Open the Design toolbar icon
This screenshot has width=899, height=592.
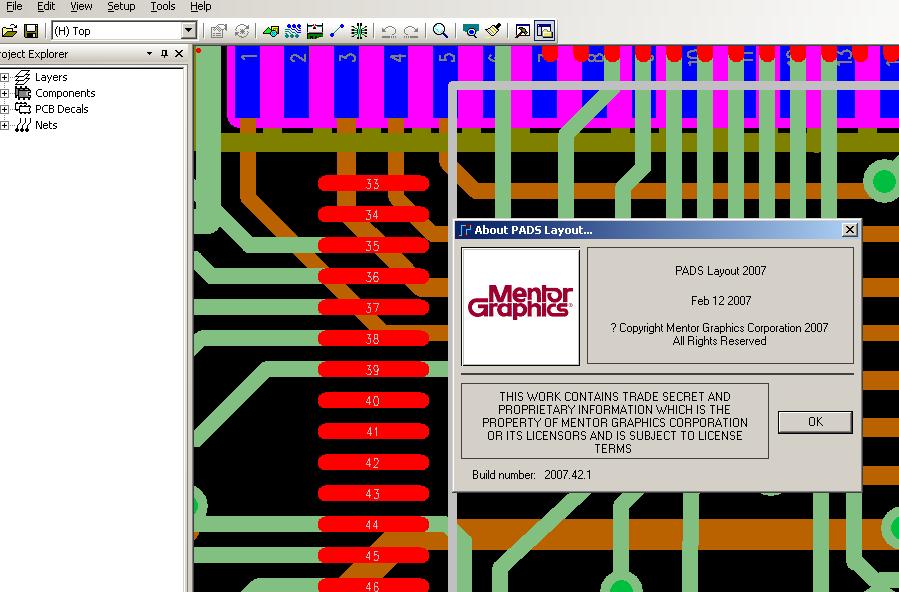tap(293, 30)
